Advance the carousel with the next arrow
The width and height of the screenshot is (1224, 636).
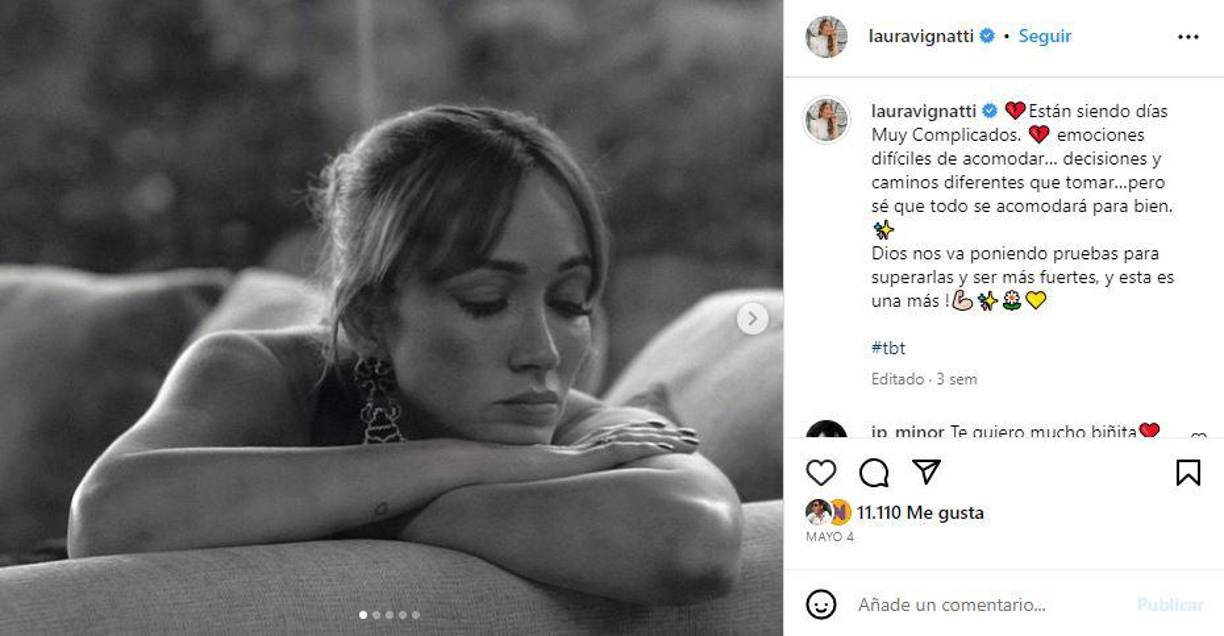pyautogui.click(x=752, y=316)
